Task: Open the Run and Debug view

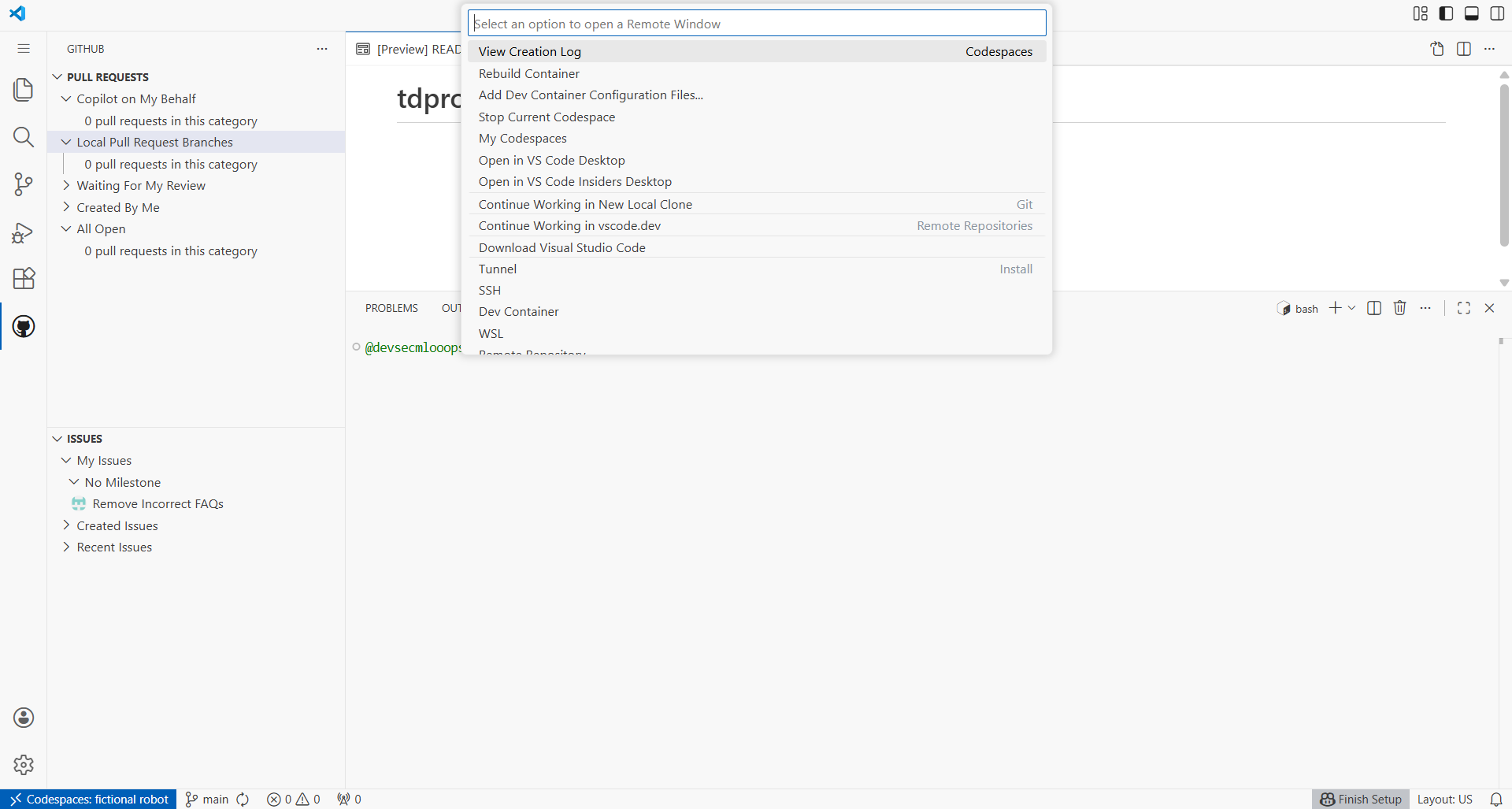Action: tap(24, 232)
